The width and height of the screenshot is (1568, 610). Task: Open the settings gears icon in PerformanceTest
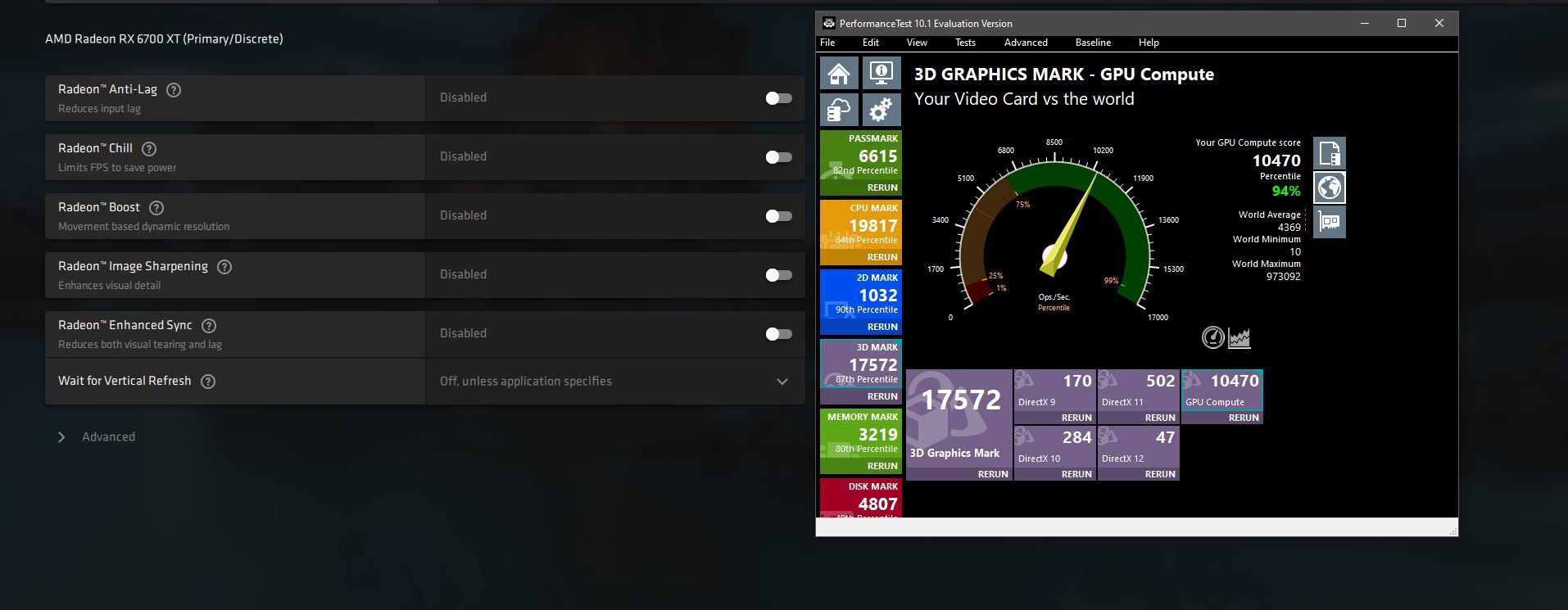click(881, 110)
